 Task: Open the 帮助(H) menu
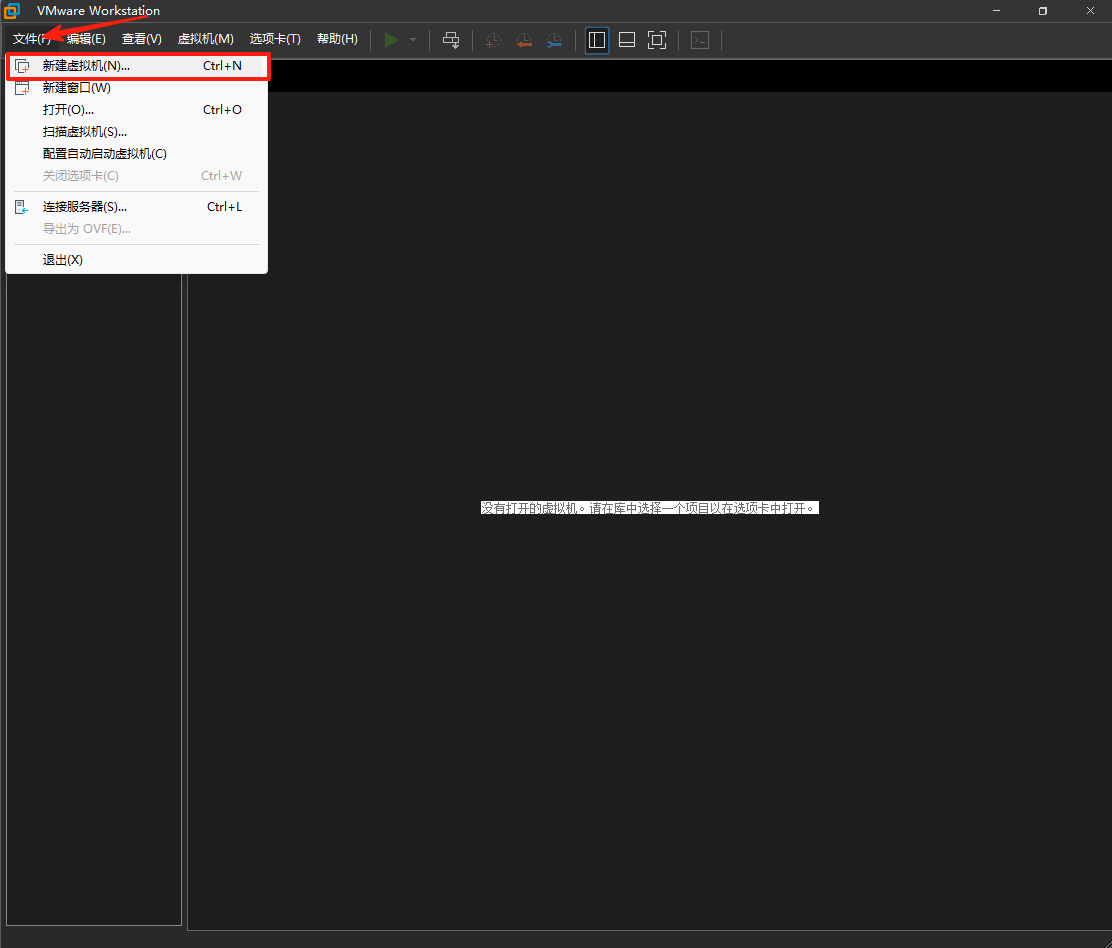[338, 39]
